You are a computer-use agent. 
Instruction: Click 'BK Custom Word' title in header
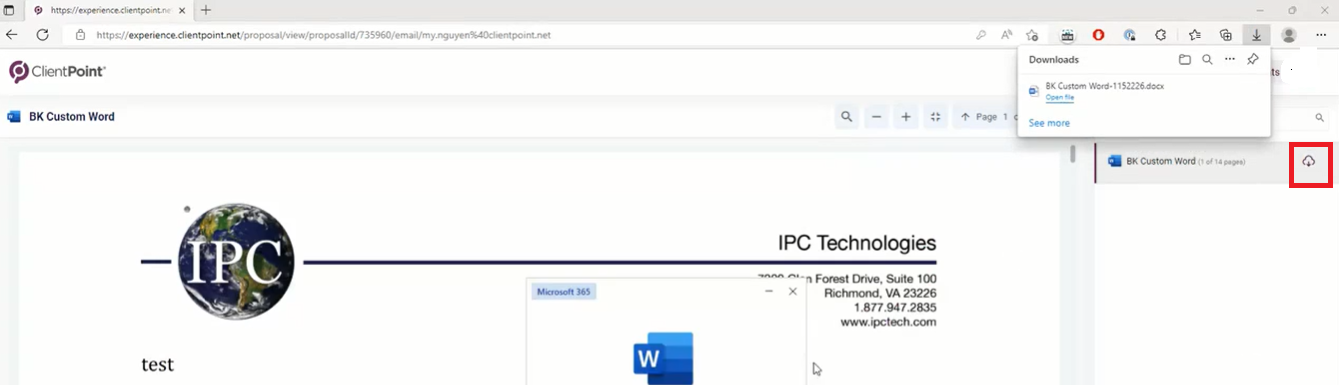[72, 117]
